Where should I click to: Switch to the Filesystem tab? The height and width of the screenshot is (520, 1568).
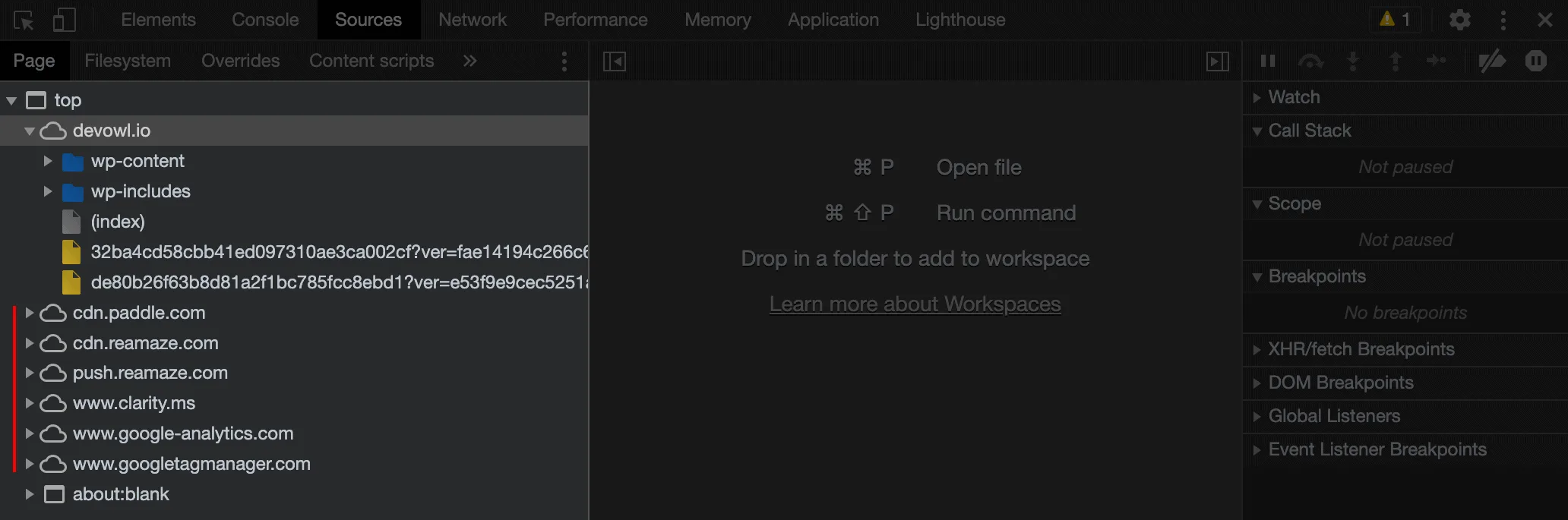(128, 61)
